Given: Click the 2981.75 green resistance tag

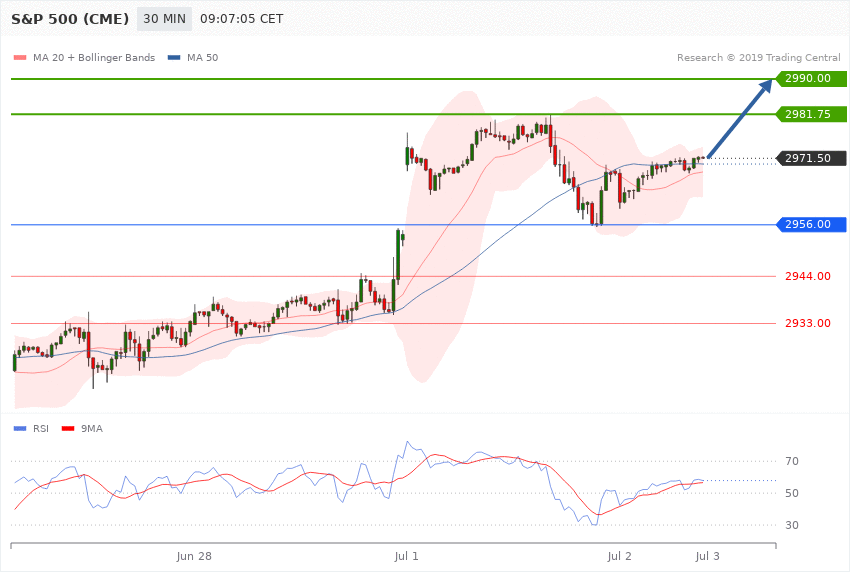Looking at the screenshot, I should click(x=812, y=114).
